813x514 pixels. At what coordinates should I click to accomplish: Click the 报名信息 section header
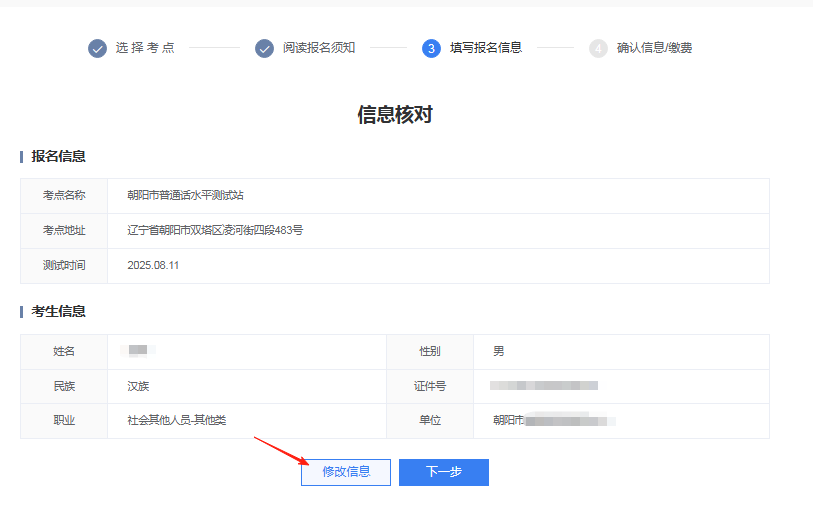[x=58, y=156]
